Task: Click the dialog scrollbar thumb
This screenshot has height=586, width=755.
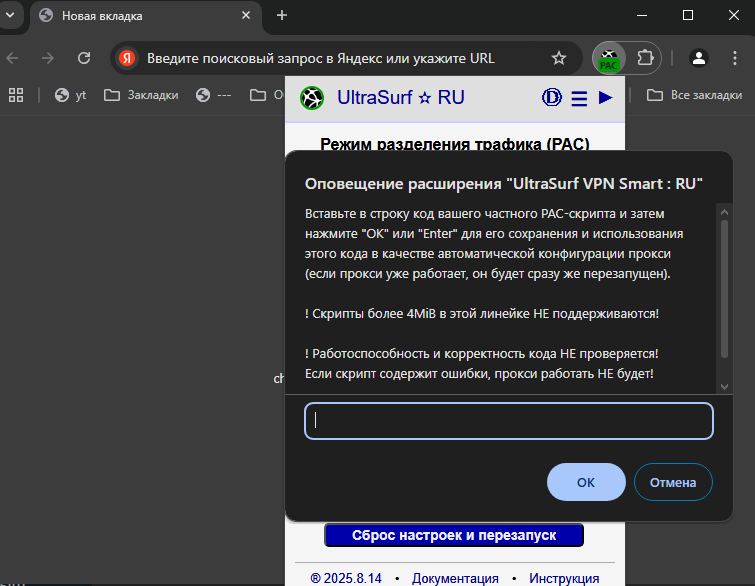Action: (724, 289)
